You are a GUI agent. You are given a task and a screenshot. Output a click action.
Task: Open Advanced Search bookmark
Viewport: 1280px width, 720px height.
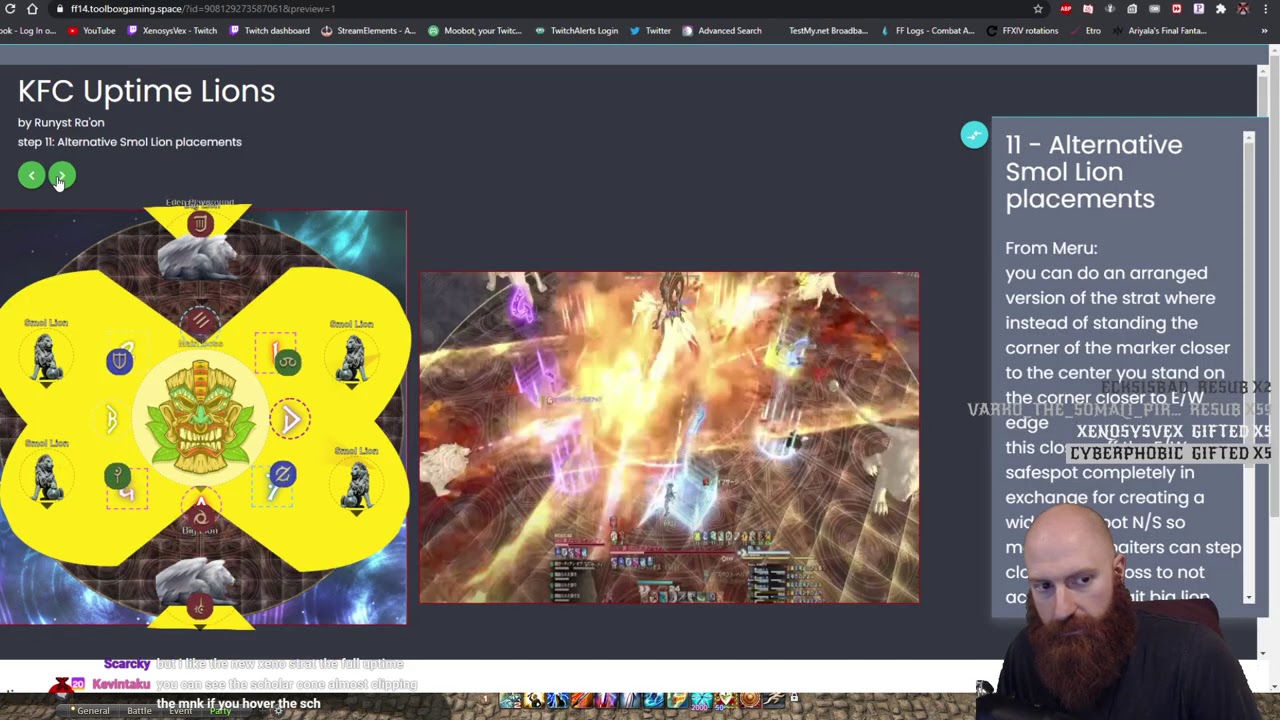tap(721, 31)
